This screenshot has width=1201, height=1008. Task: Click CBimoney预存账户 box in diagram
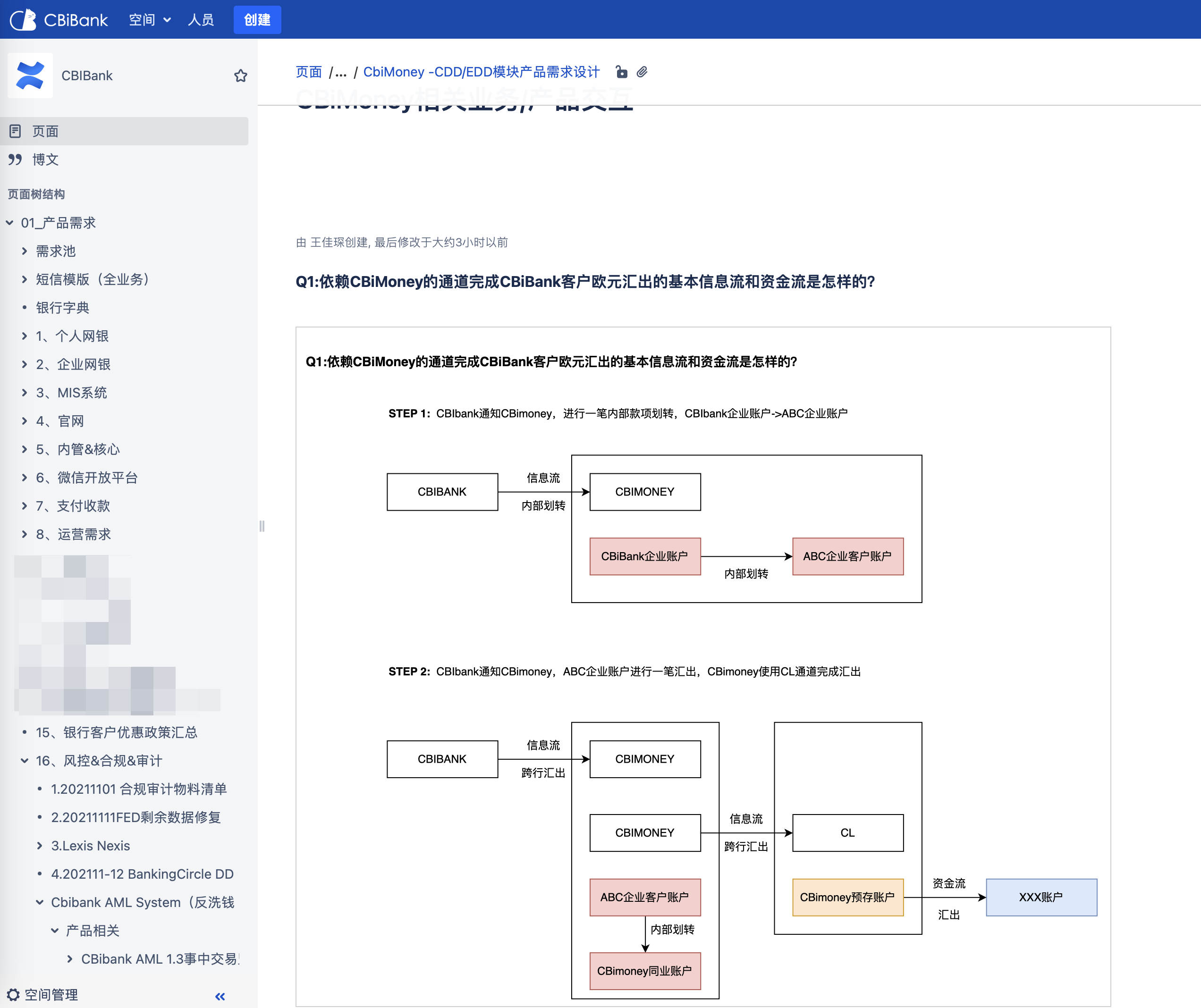click(847, 897)
